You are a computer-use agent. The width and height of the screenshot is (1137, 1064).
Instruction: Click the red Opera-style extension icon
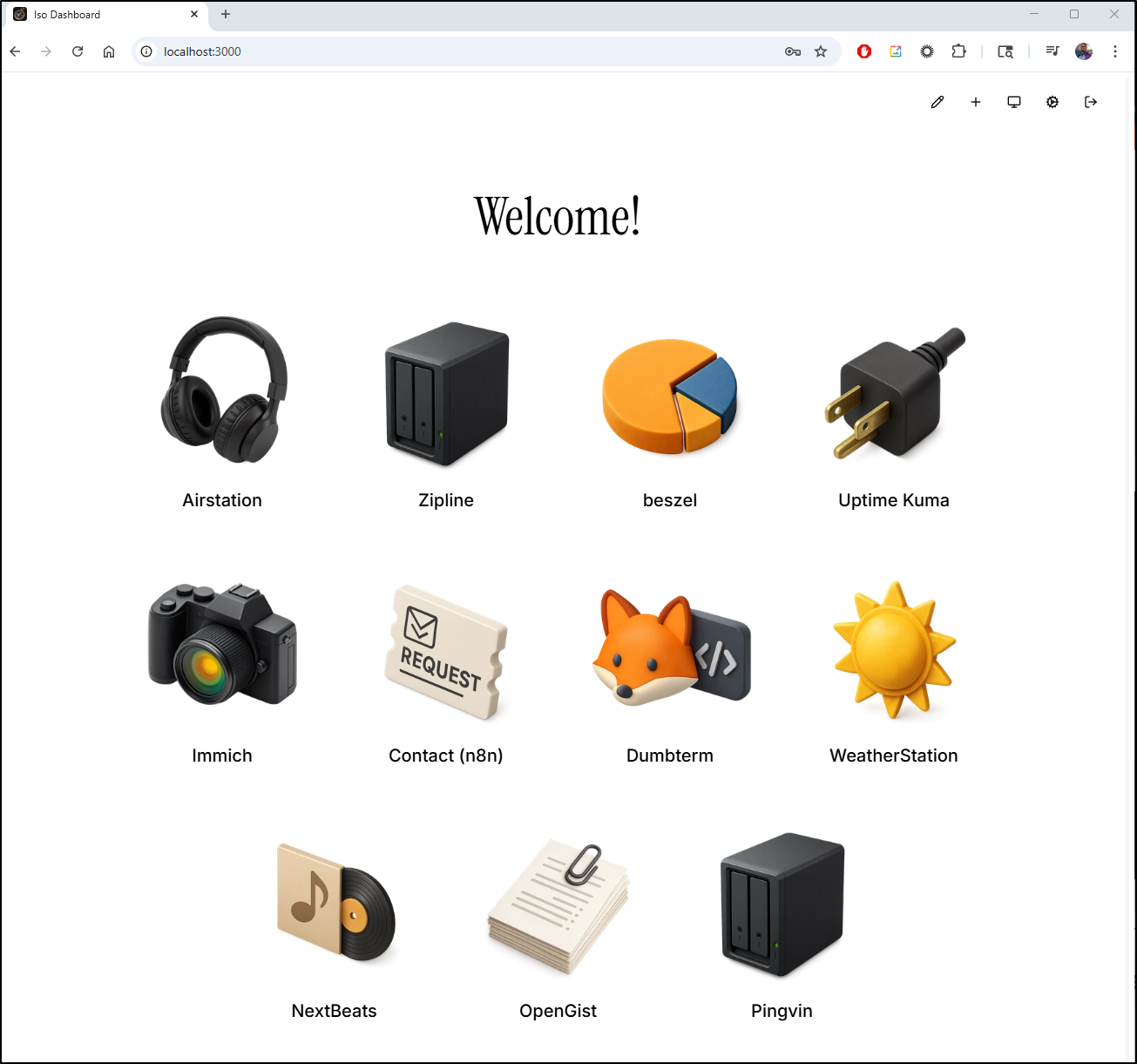[x=864, y=51]
